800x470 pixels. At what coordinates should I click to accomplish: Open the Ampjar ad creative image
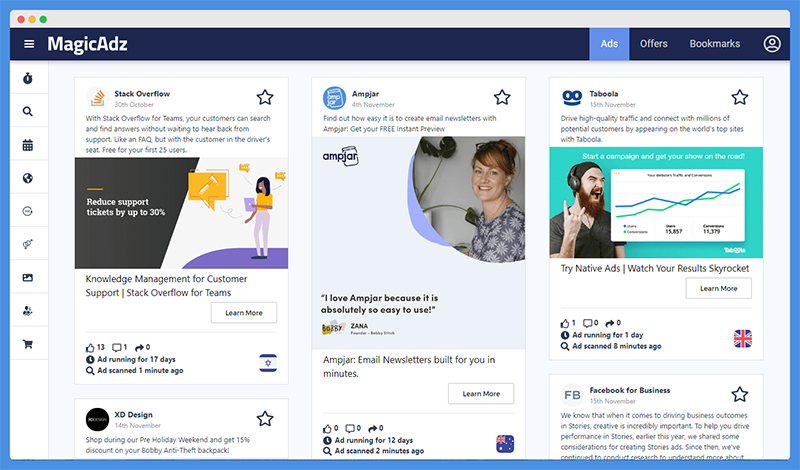(418, 243)
